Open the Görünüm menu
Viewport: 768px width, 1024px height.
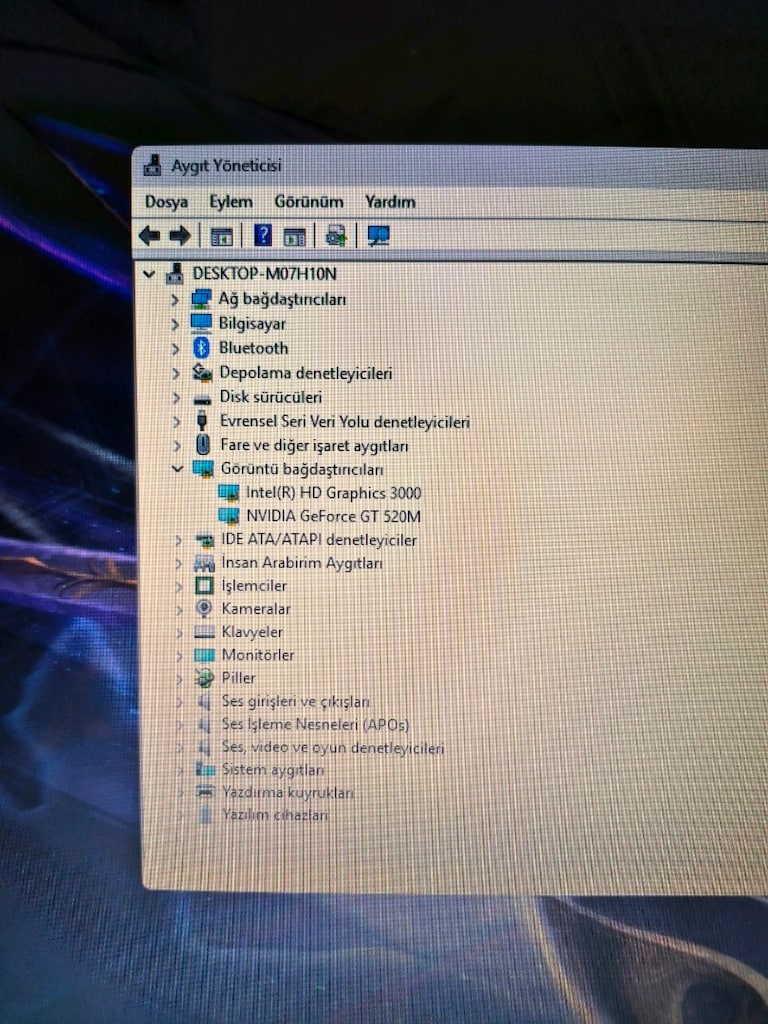309,202
